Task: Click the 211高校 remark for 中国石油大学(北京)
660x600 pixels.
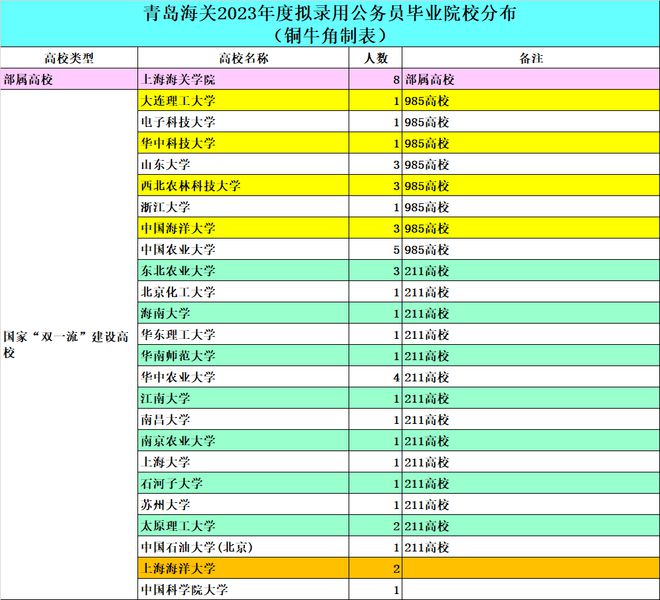Action: (x=531, y=547)
